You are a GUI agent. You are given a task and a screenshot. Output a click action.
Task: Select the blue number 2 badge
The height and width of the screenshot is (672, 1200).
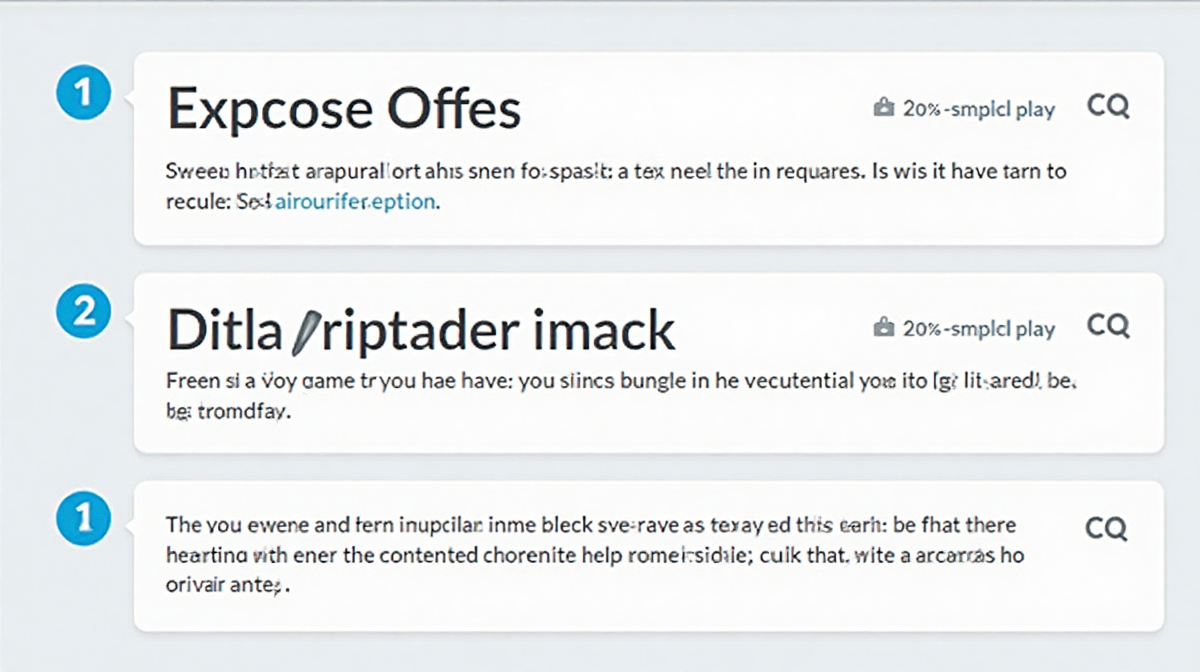[x=84, y=312]
